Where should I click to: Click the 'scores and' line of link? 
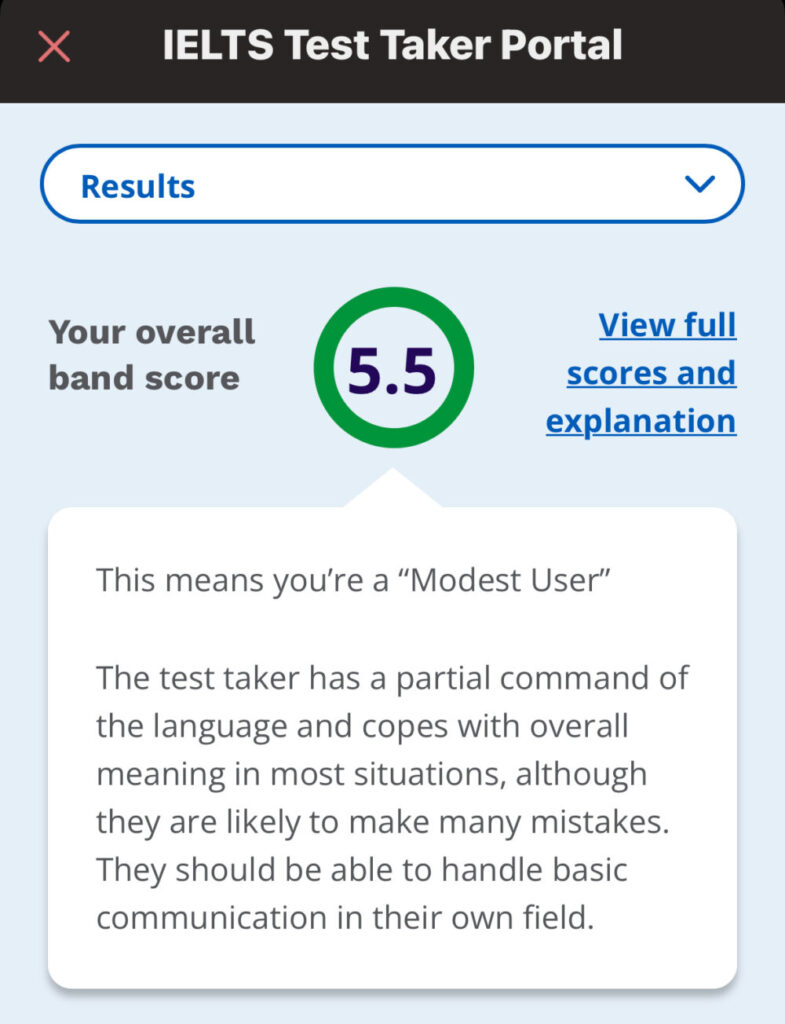[x=651, y=373]
